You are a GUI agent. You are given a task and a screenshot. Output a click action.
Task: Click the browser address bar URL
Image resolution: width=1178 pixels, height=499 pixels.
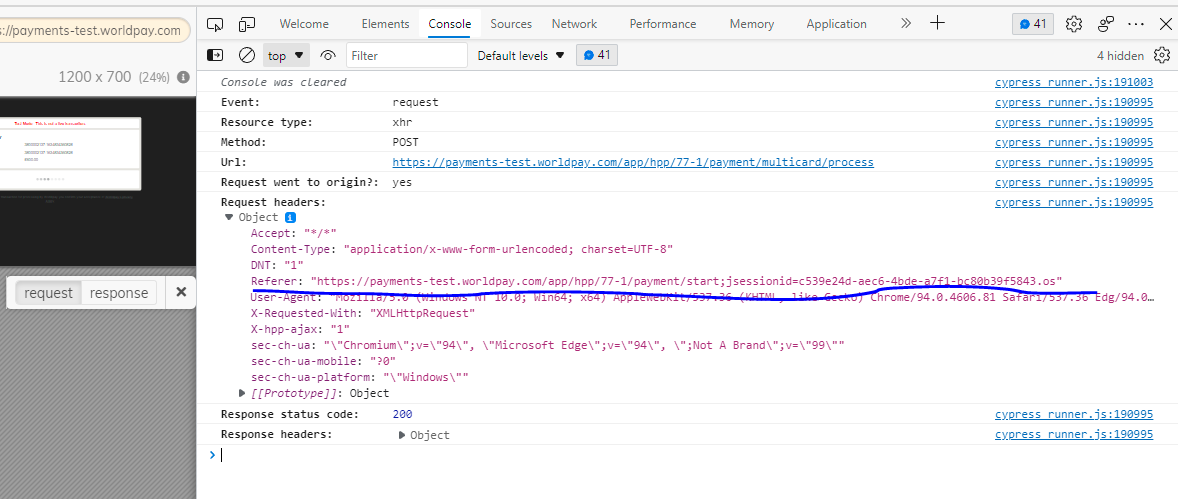90,30
